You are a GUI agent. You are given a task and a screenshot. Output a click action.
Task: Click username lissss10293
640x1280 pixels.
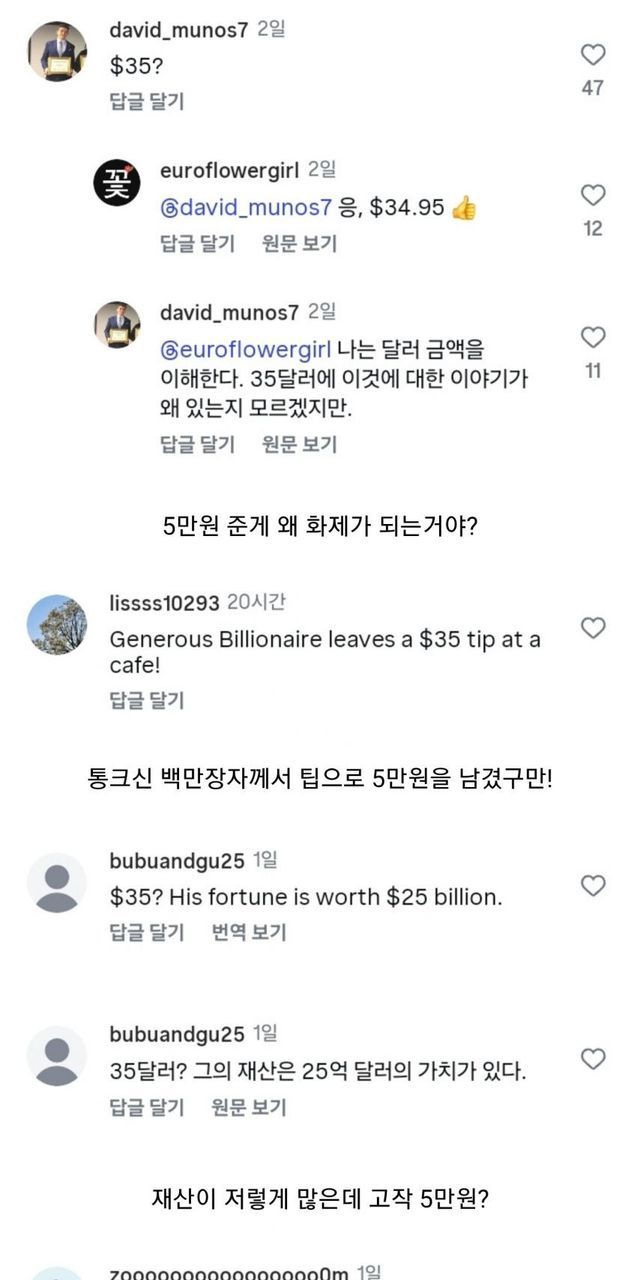pyautogui.click(x=164, y=602)
